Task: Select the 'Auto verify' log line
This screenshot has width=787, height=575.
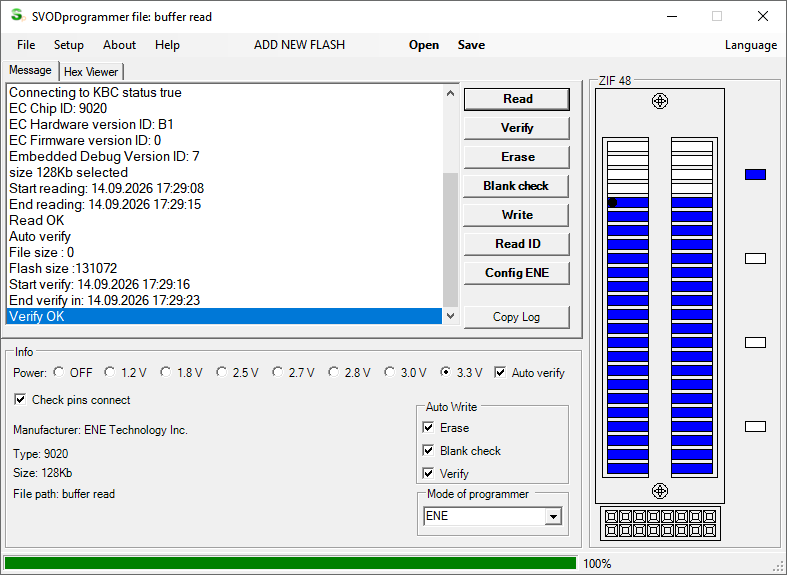Action: coord(224,236)
